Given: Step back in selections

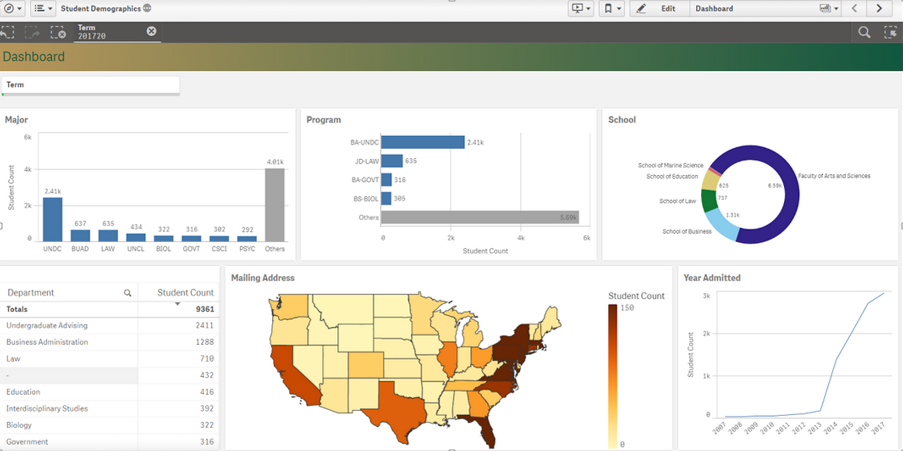Looking at the screenshot, I should (x=7, y=32).
